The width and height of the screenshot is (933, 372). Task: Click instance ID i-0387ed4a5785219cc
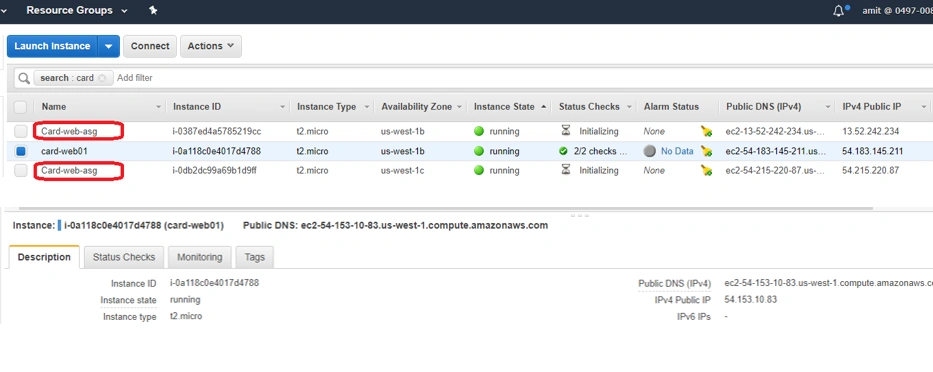(x=217, y=131)
